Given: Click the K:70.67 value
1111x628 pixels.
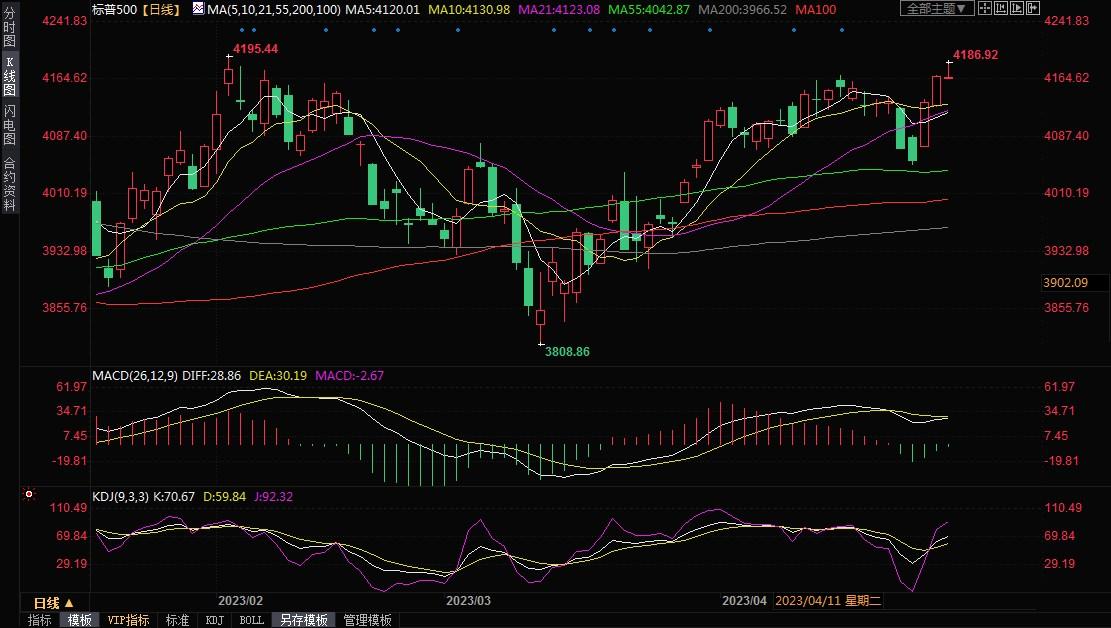Looking at the screenshot, I should coord(174,496).
